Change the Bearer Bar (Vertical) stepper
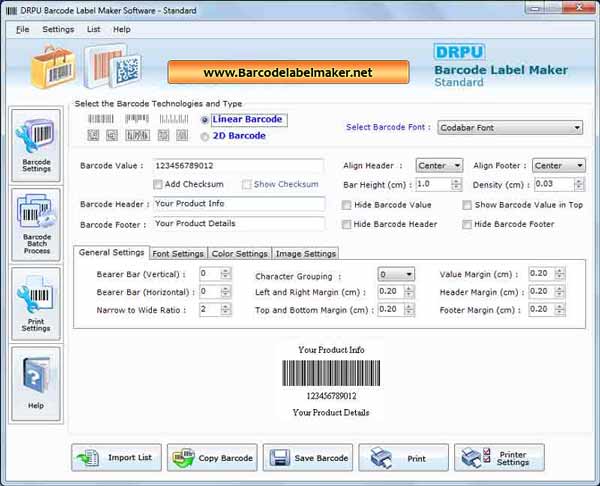The height and width of the screenshot is (486, 600). coord(225,274)
